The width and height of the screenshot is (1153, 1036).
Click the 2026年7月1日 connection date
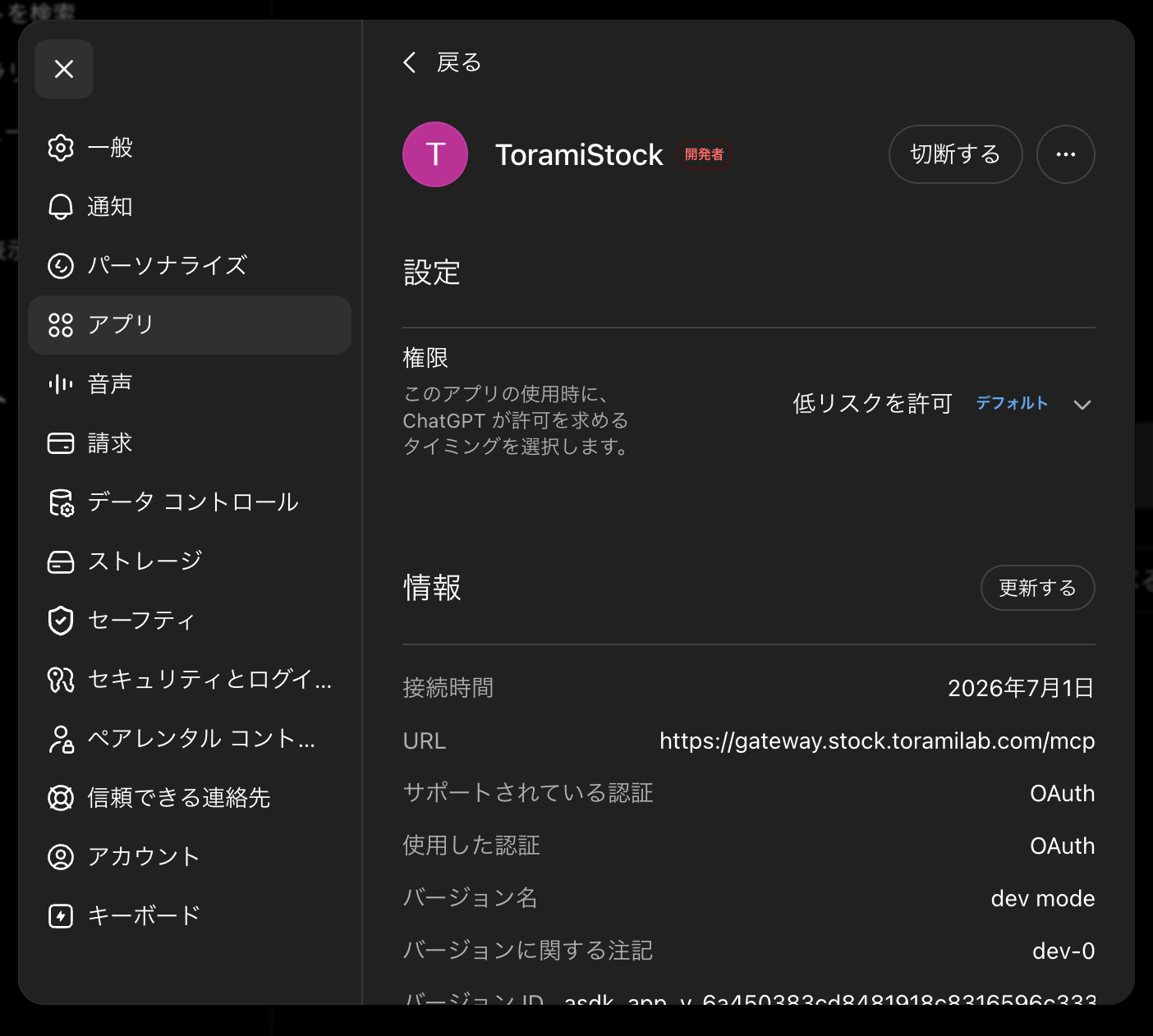(1021, 688)
